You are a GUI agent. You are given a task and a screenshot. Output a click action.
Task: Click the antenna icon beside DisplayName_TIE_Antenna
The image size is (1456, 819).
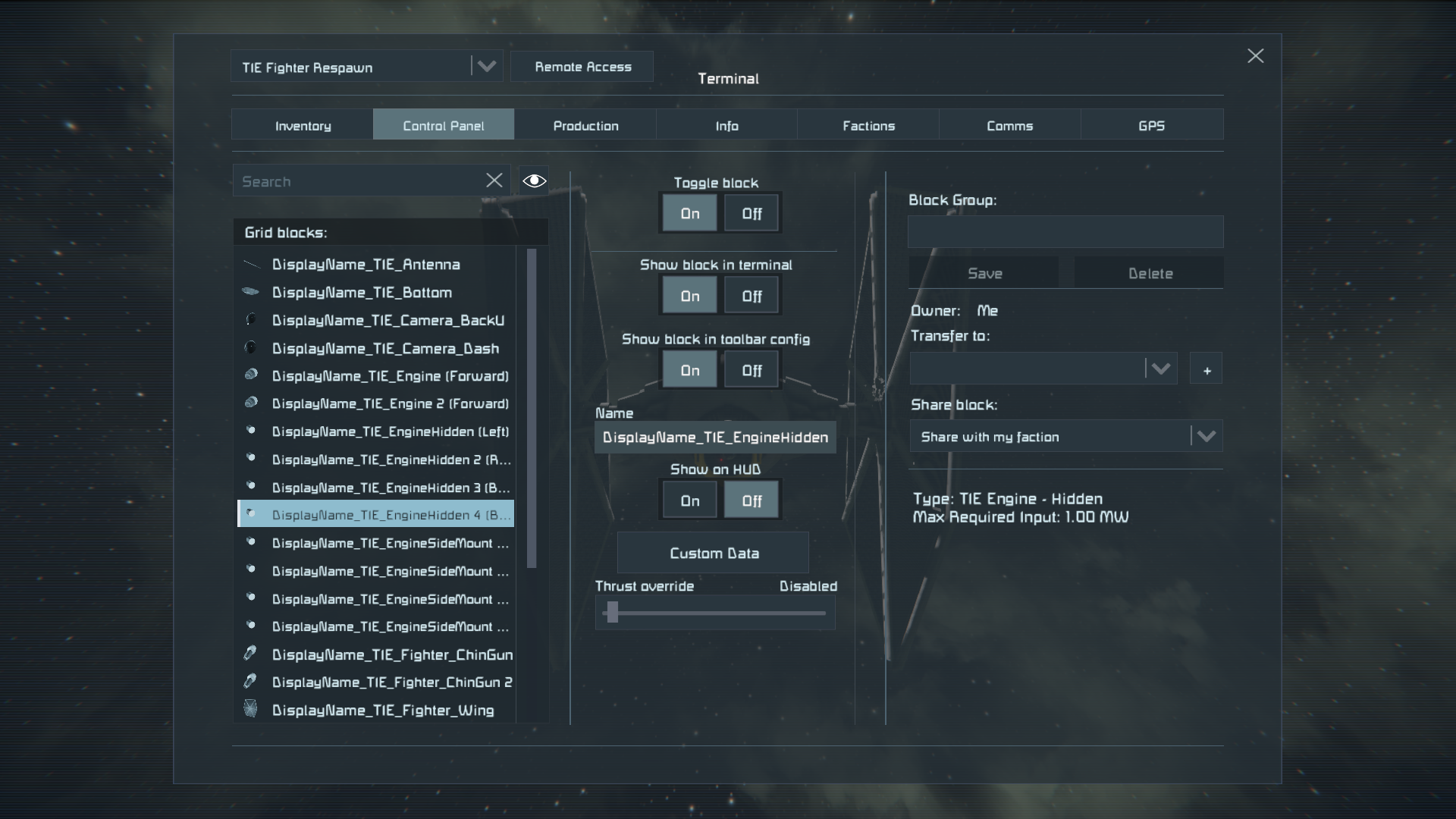251,264
